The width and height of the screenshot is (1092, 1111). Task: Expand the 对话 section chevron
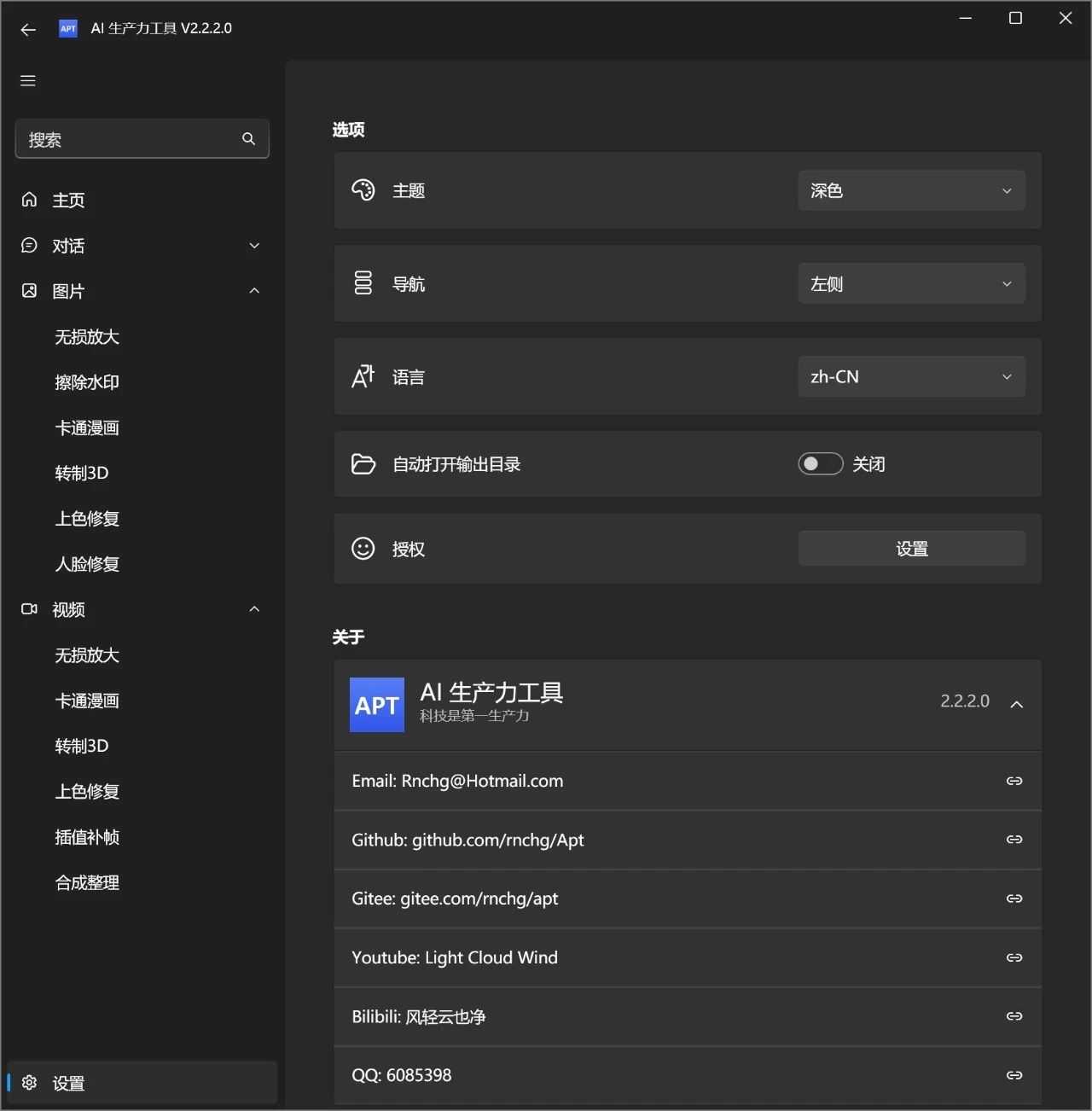point(254,246)
